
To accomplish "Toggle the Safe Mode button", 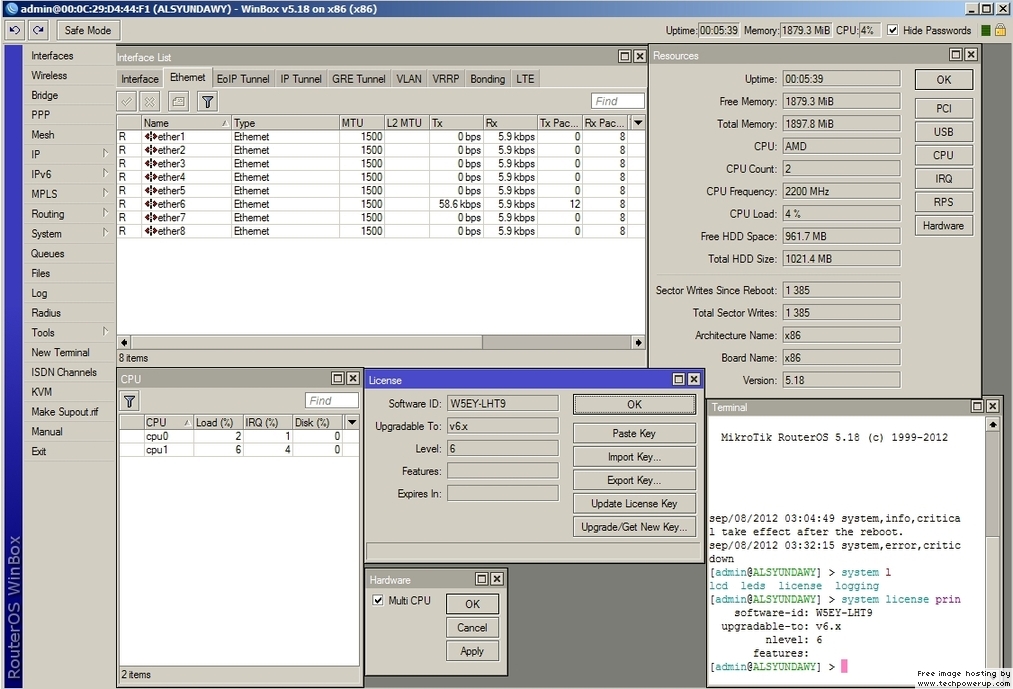I will [88, 30].
